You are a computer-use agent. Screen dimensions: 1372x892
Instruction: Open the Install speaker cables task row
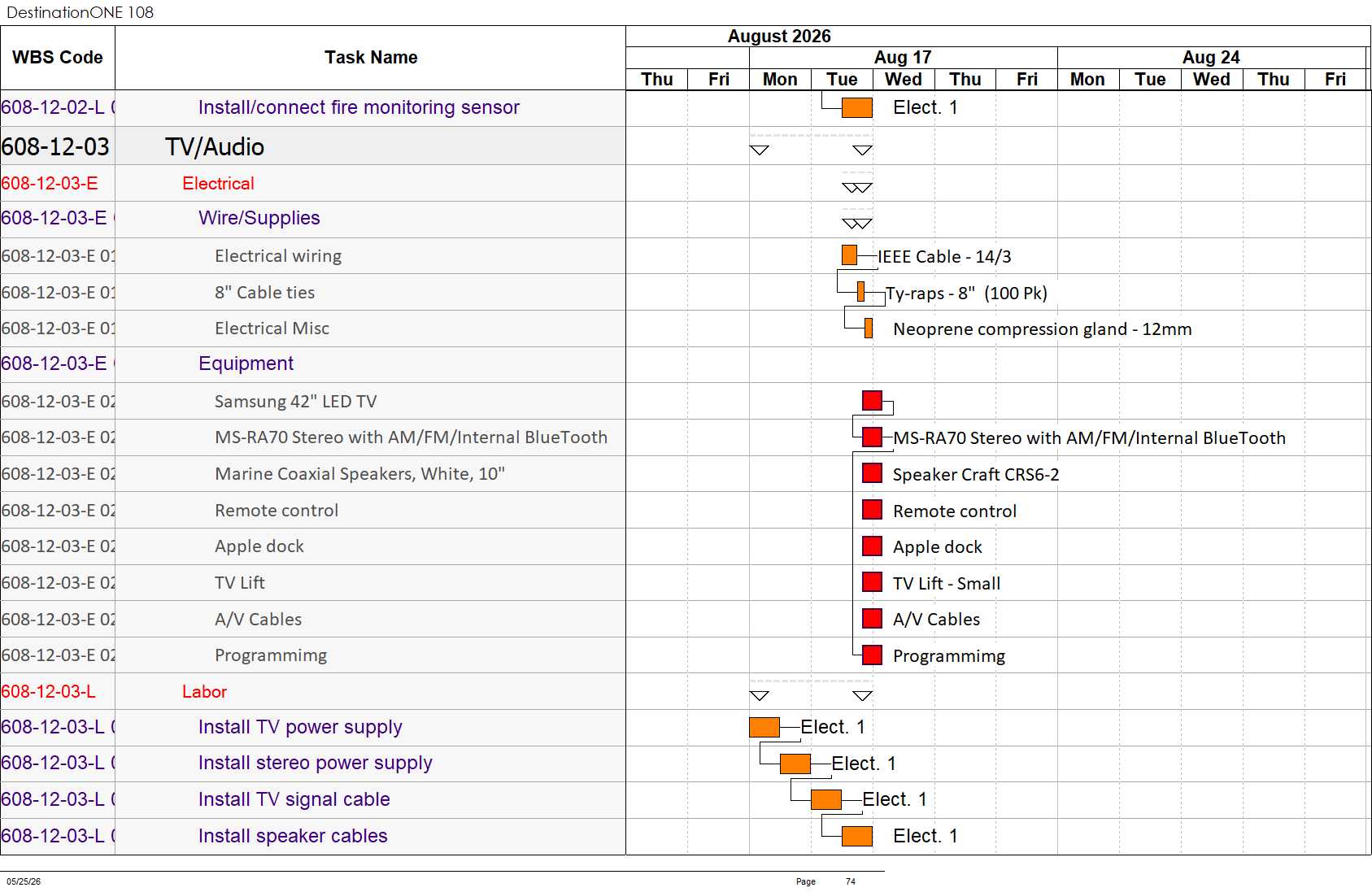click(x=313, y=836)
